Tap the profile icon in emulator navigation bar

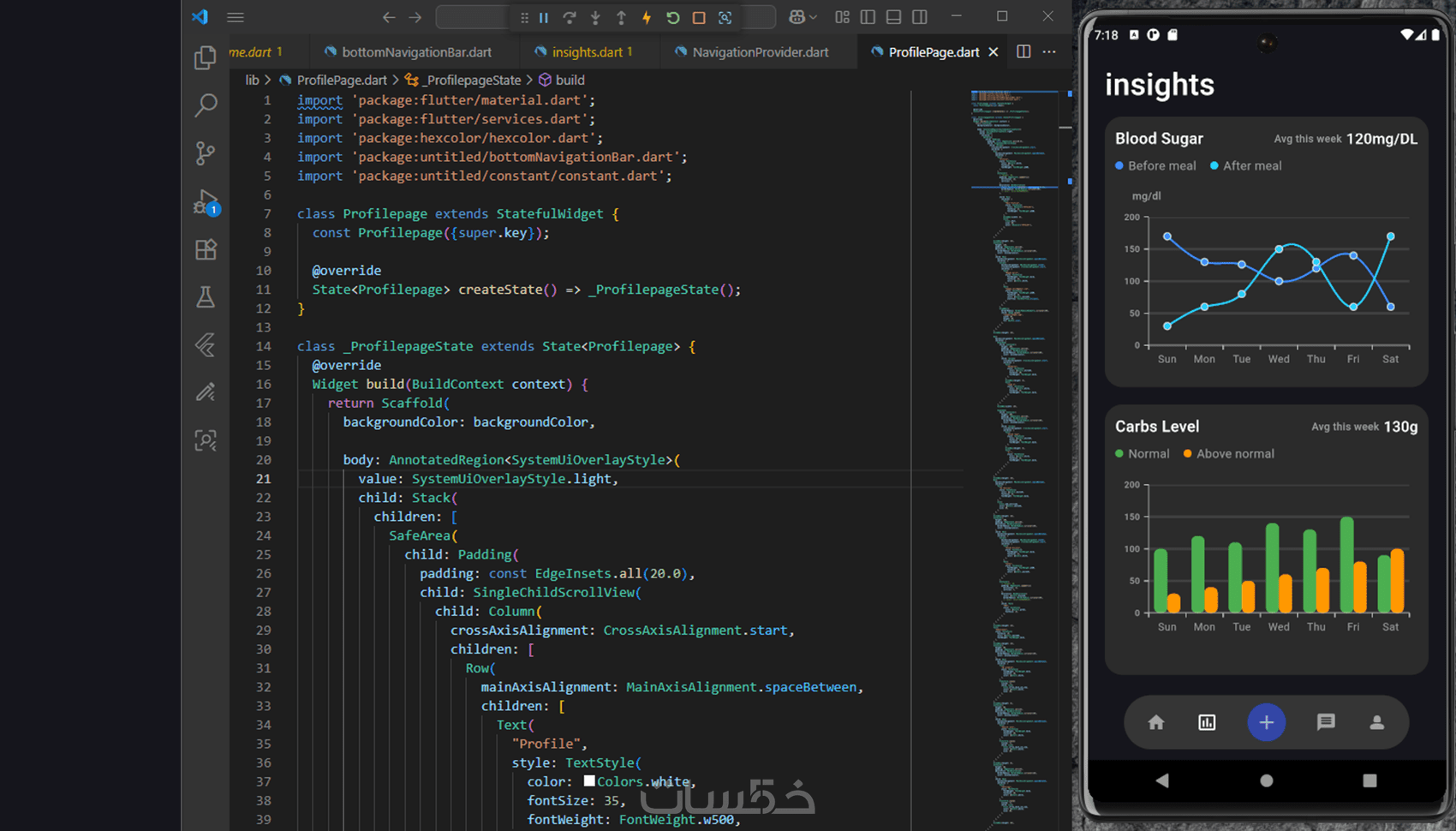[1376, 722]
